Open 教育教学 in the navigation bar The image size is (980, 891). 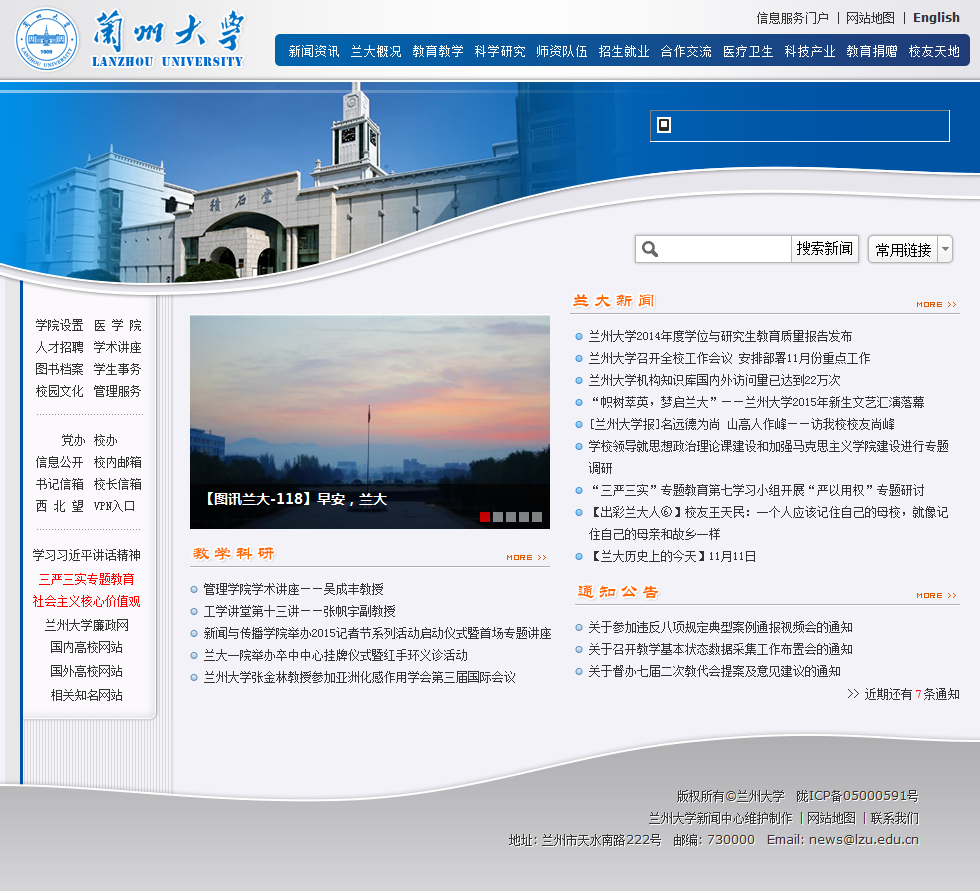point(438,51)
